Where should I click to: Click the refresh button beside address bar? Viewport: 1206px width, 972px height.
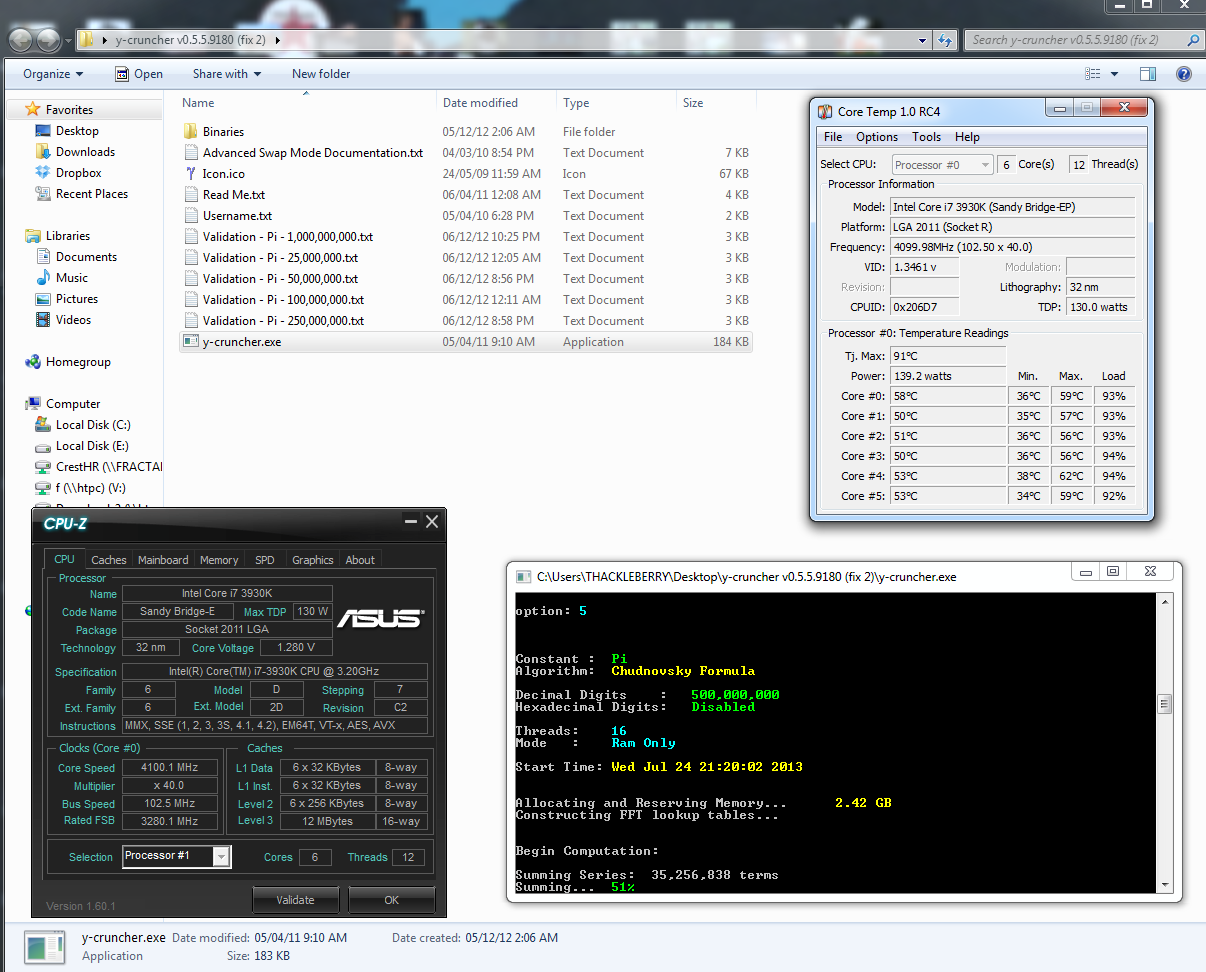tap(946, 40)
